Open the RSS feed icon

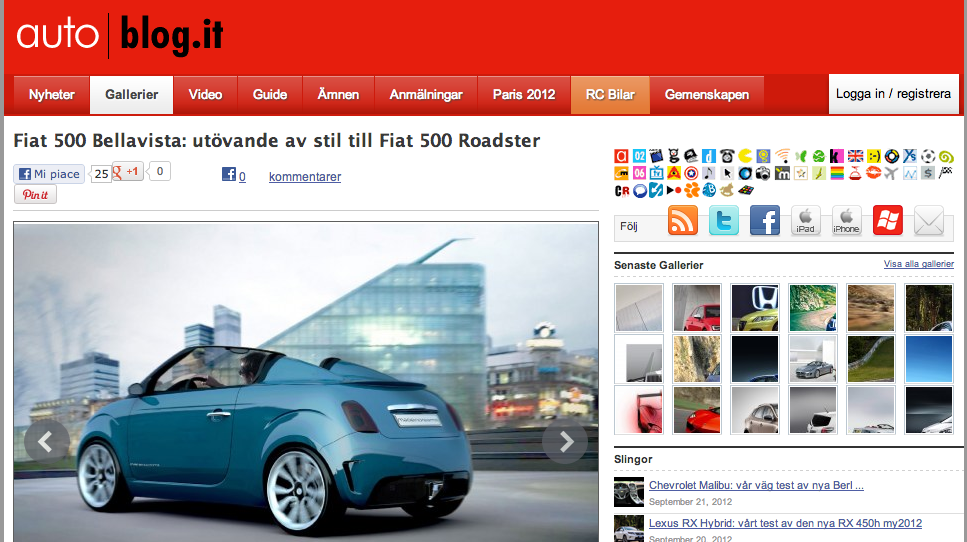pos(683,221)
